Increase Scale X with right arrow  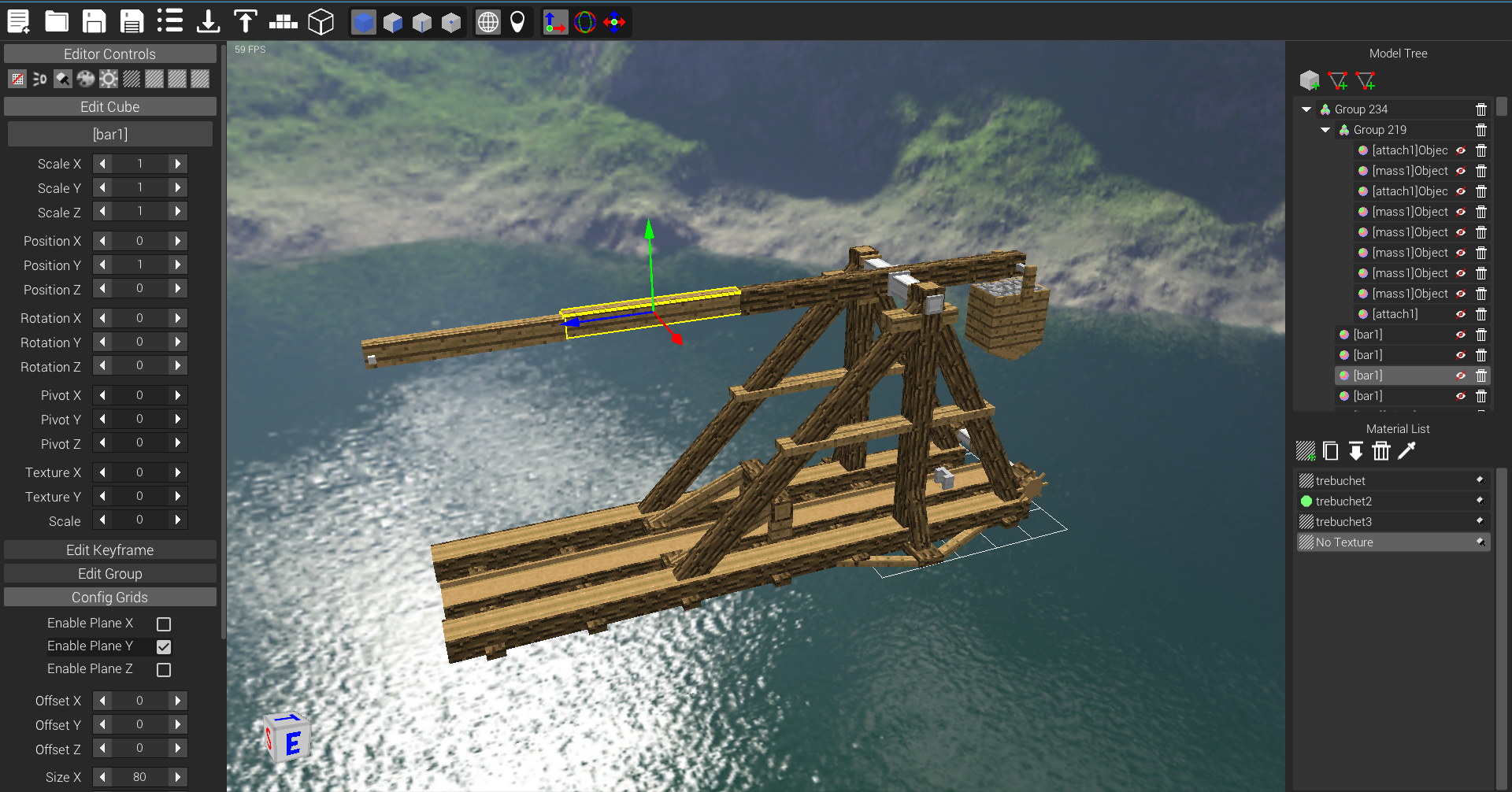click(178, 164)
